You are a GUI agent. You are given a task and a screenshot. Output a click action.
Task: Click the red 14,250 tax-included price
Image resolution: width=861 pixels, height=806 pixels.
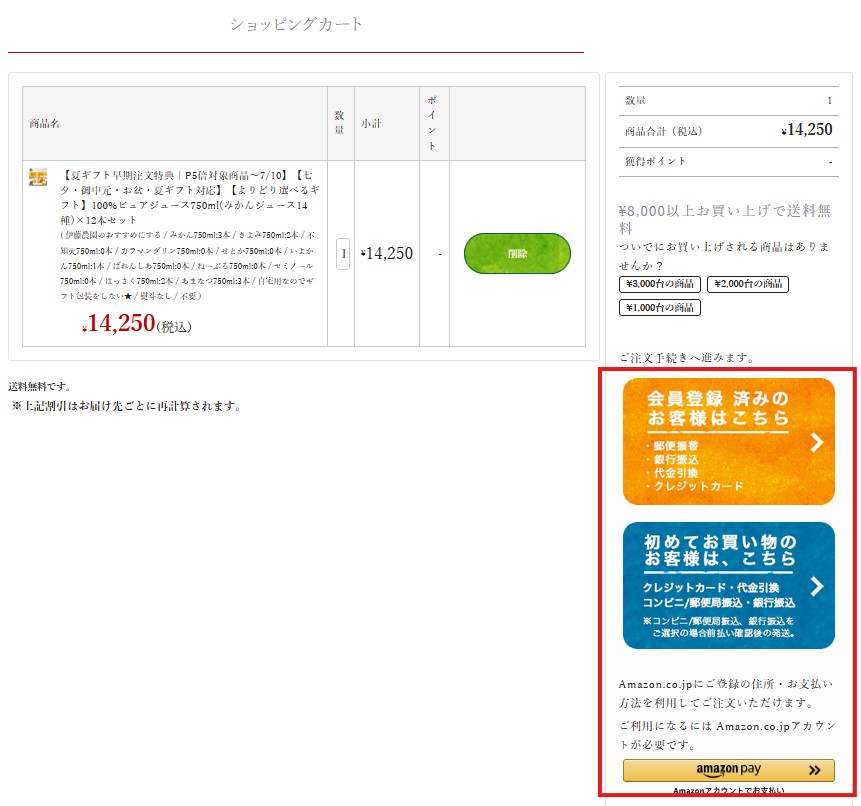[120, 324]
